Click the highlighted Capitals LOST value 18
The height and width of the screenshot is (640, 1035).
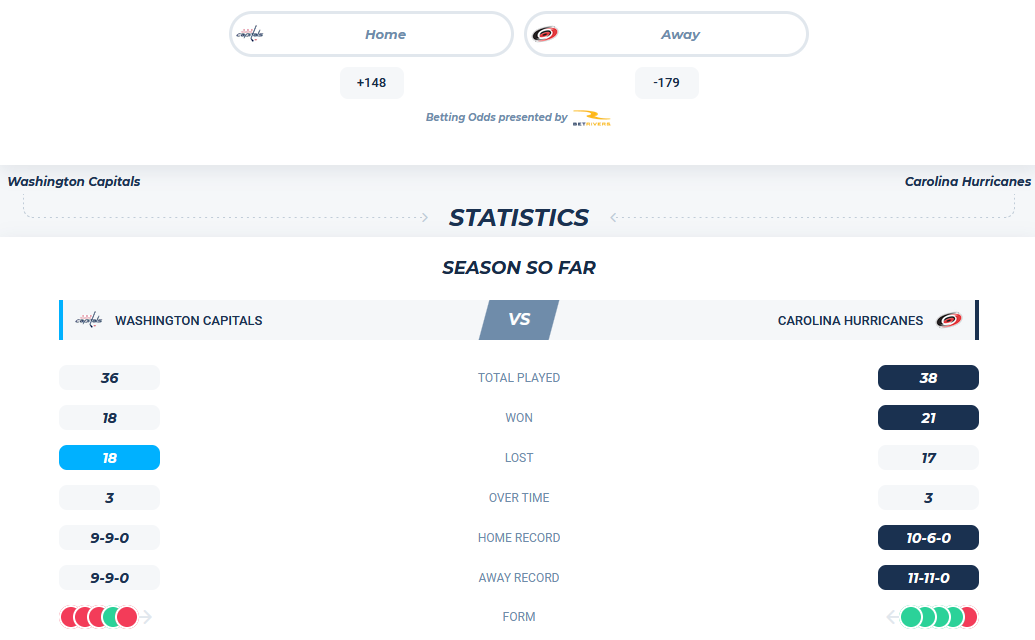(110, 457)
